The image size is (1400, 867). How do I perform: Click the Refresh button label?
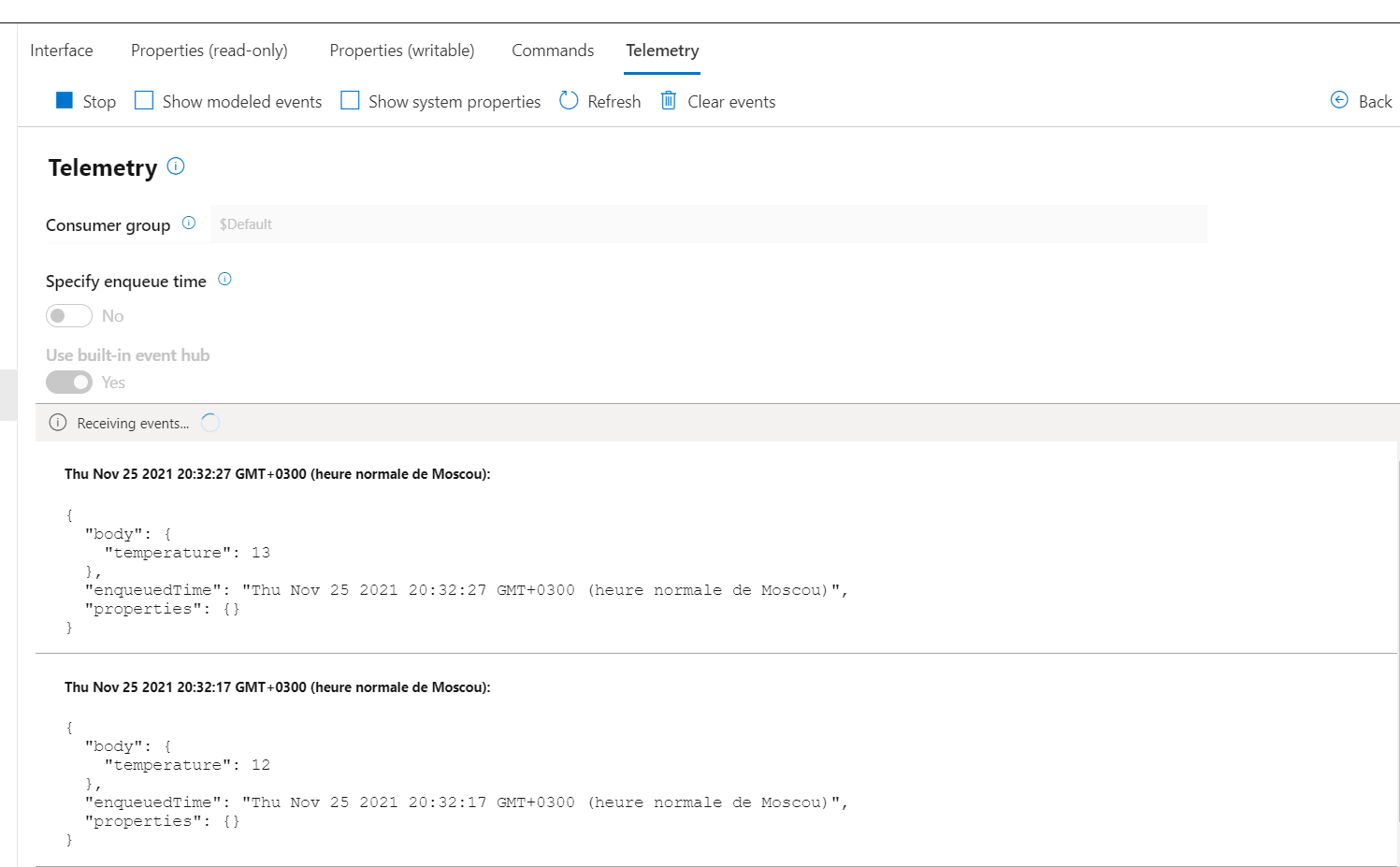click(614, 102)
